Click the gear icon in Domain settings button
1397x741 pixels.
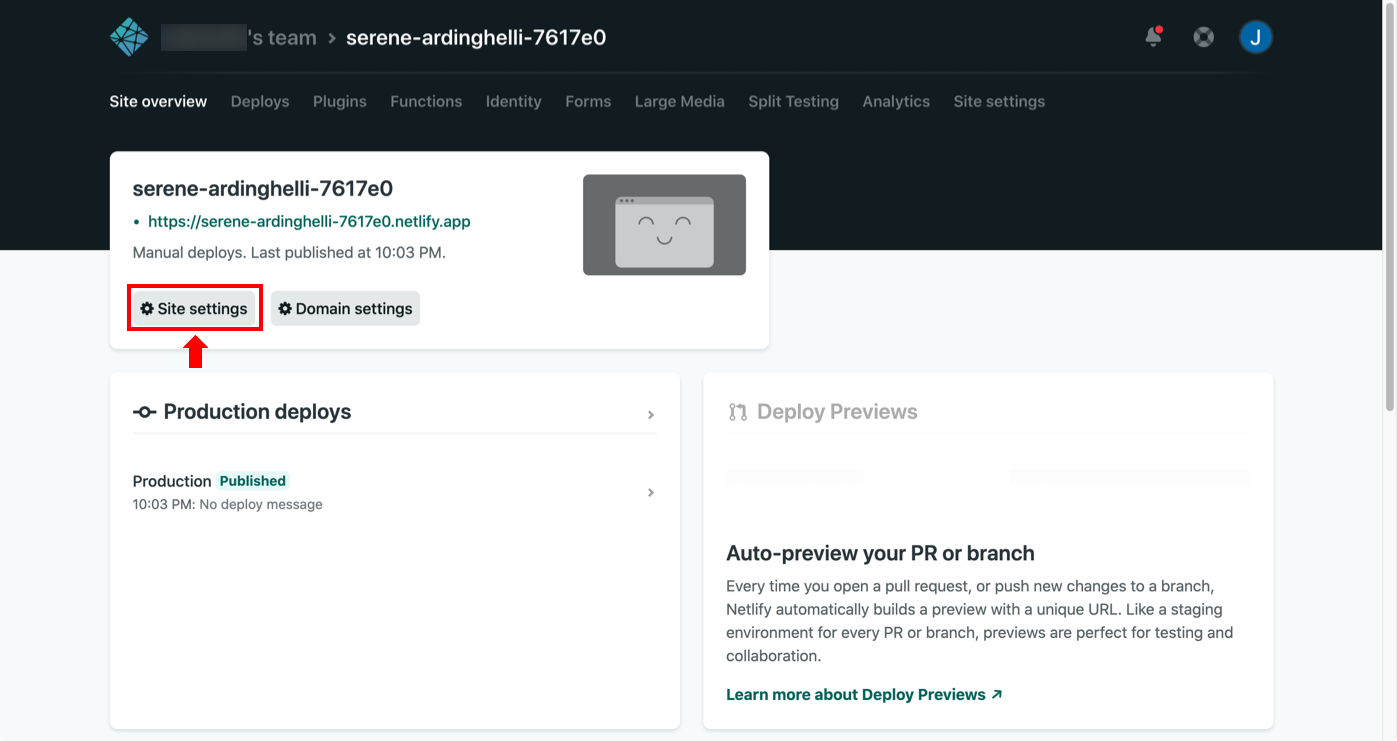coord(285,309)
